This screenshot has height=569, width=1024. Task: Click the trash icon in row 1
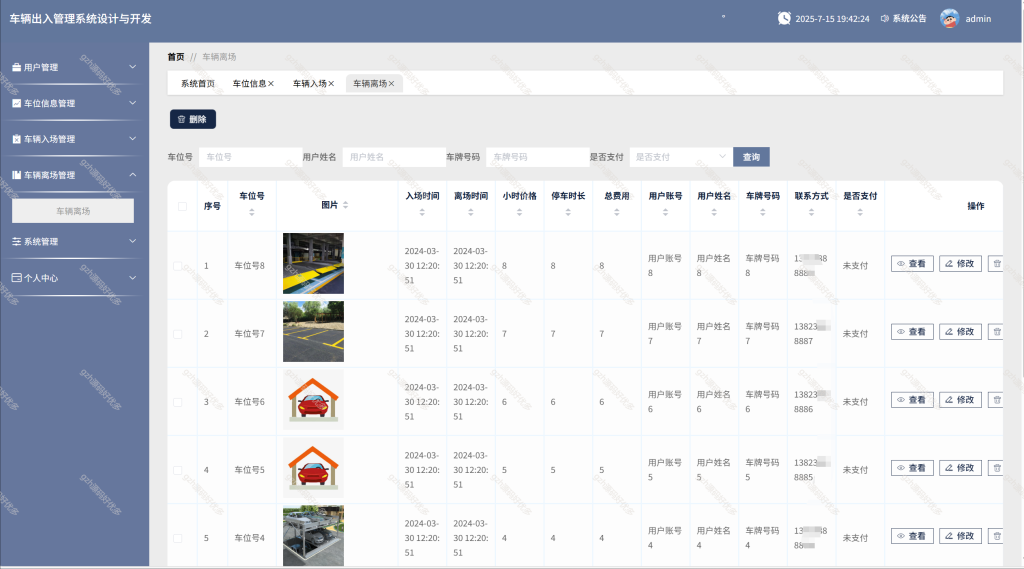pyautogui.click(x=997, y=264)
